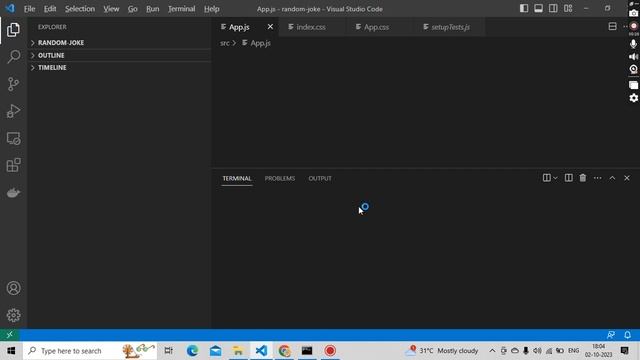Image resolution: width=640 pixels, height=360 pixels.
Task: Toggle primary side bar layout icon
Action: 524,9
